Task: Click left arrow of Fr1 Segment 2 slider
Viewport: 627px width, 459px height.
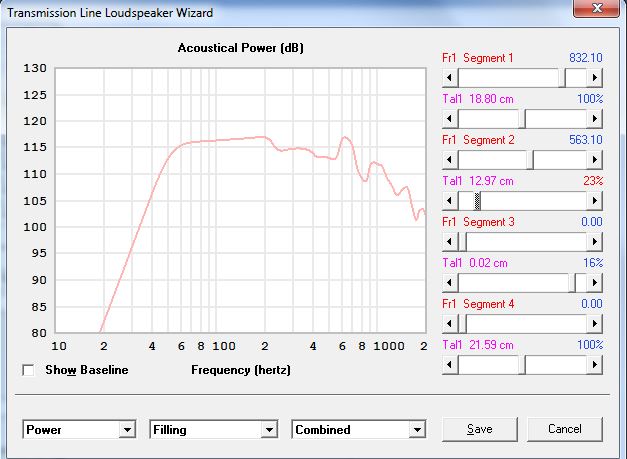Action: click(450, 160)
